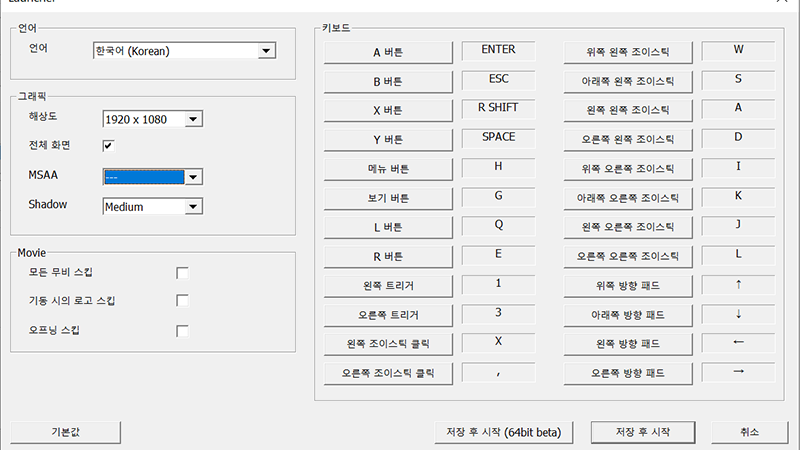
Task: Select the B 버튼 binding button
Action: [x=388, y=81]
